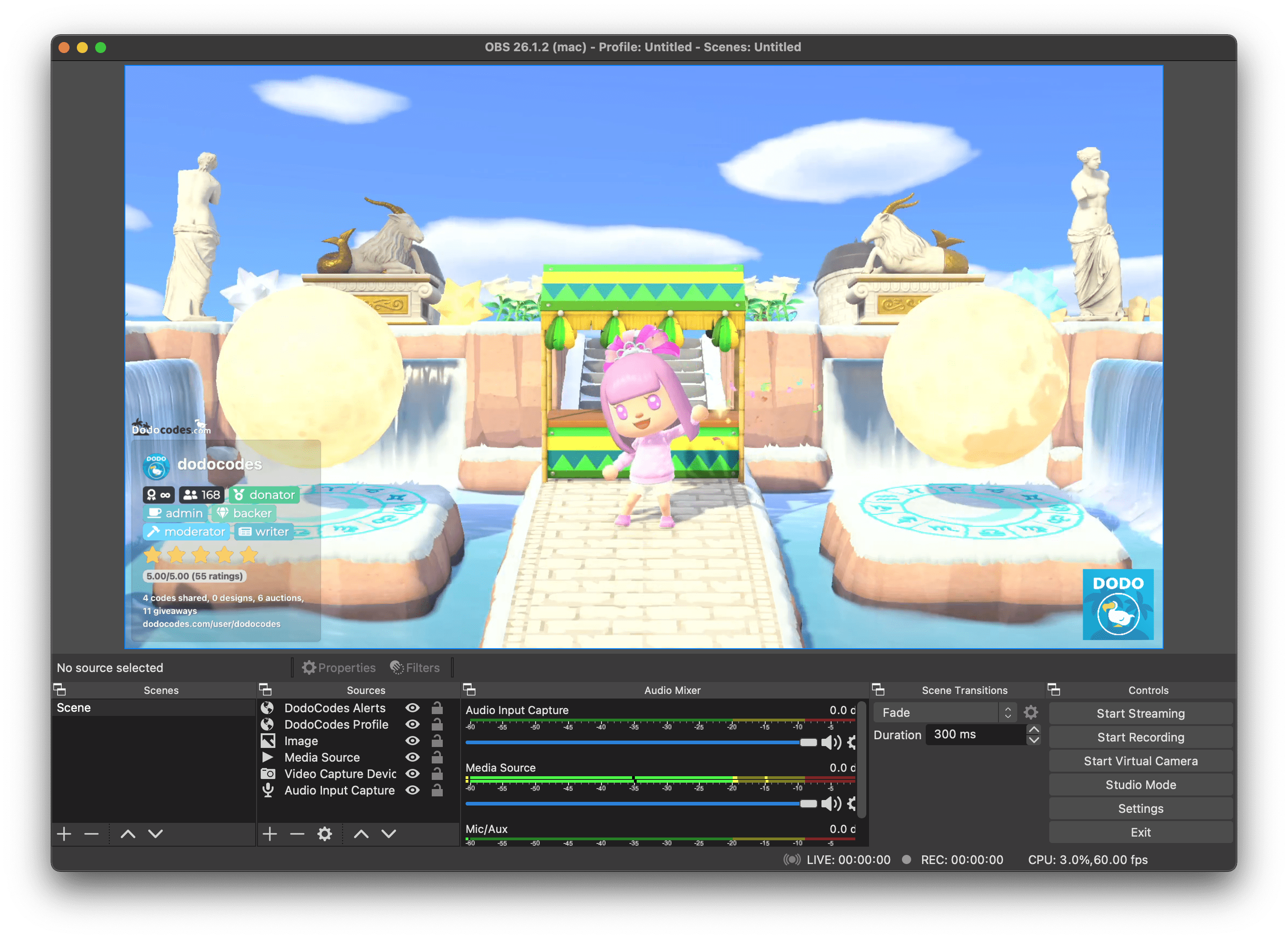Open Media Source audio settings gear
This screenshot has height=939, width=1288.
[851, 803]
